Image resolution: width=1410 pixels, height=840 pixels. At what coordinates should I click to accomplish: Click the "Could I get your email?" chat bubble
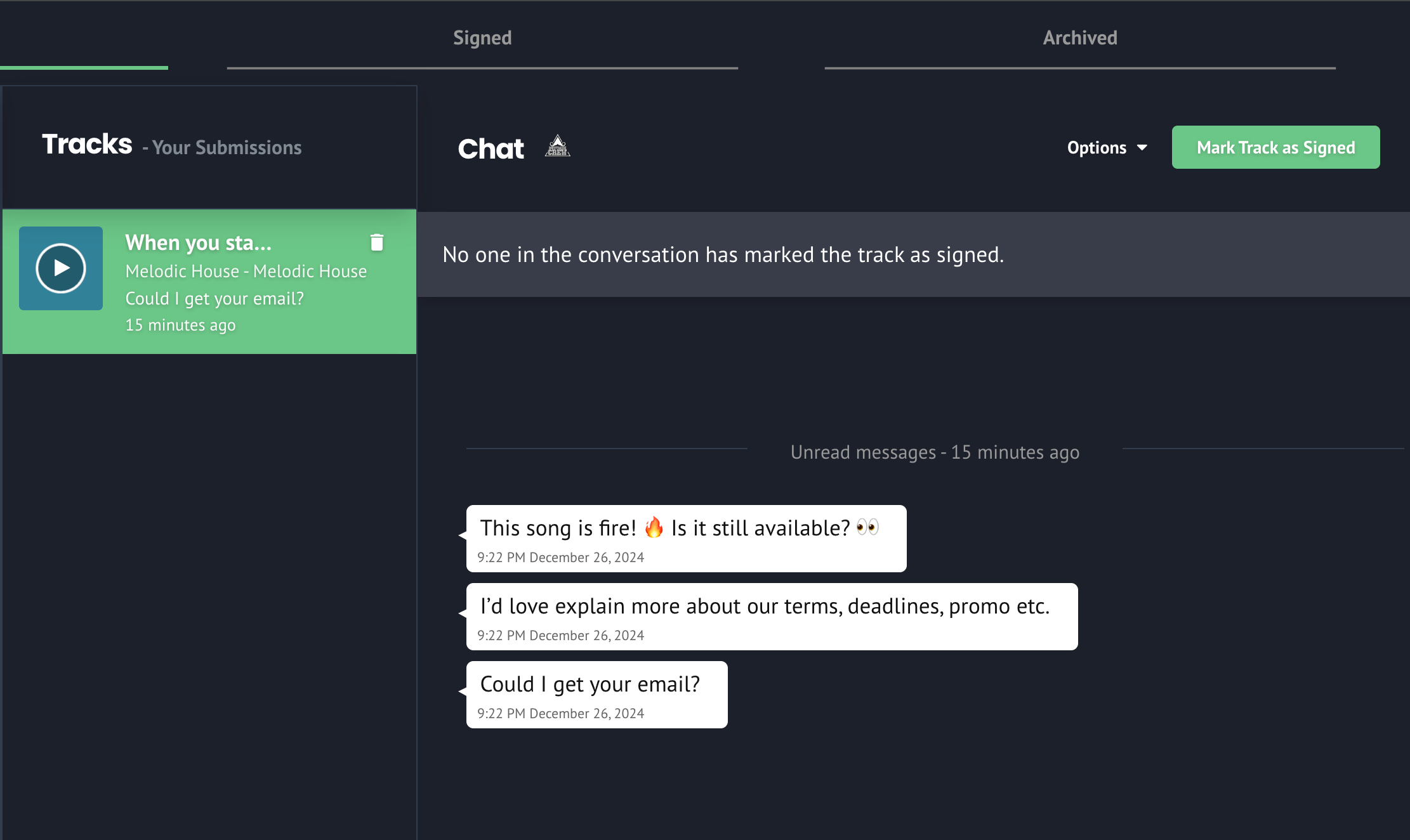[596, 695]
